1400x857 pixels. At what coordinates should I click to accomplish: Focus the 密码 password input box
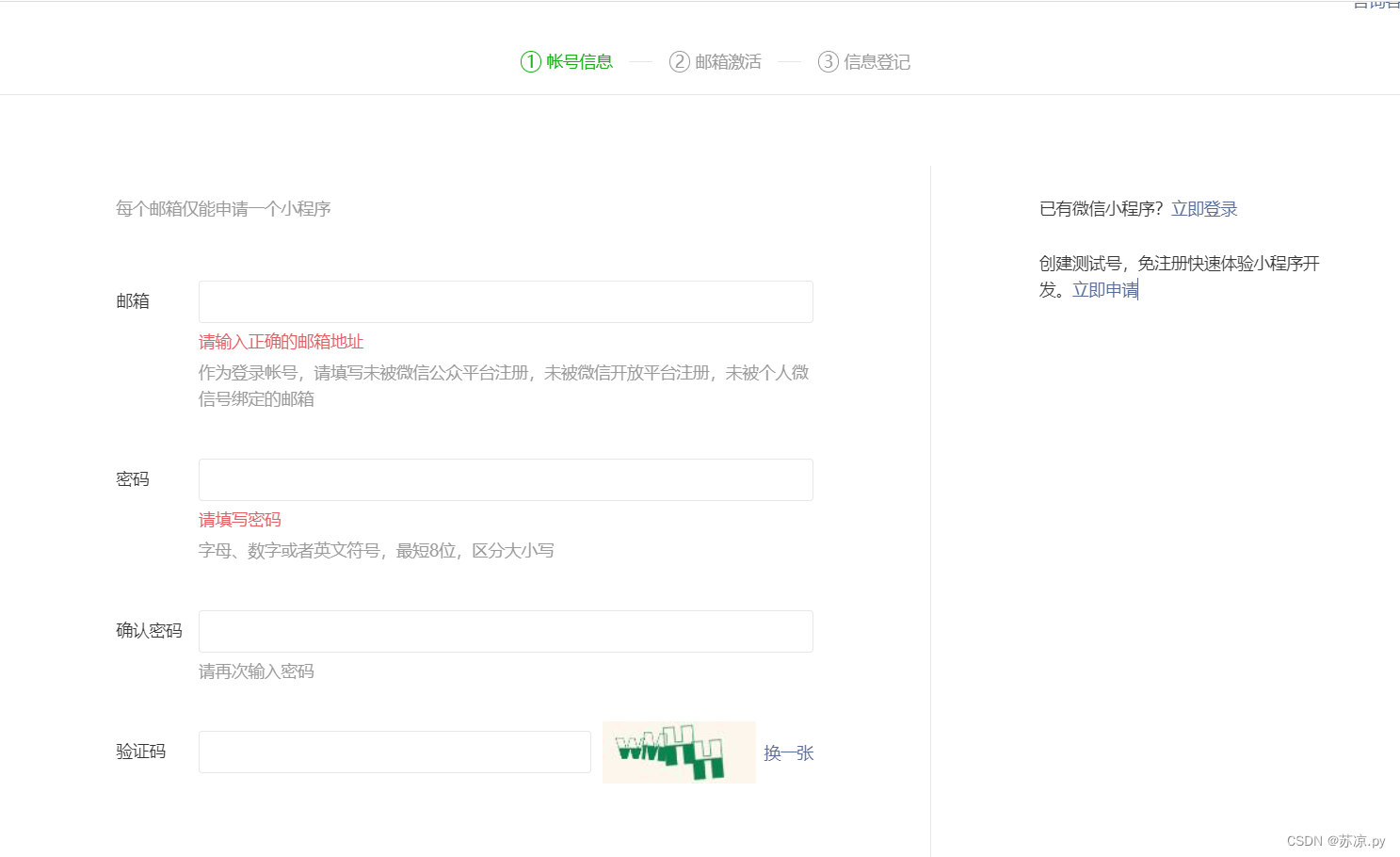(506, 479)
